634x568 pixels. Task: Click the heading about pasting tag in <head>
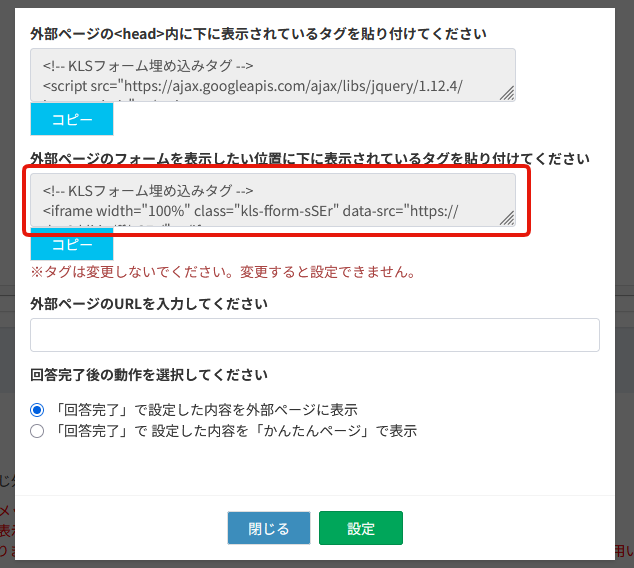258,34
